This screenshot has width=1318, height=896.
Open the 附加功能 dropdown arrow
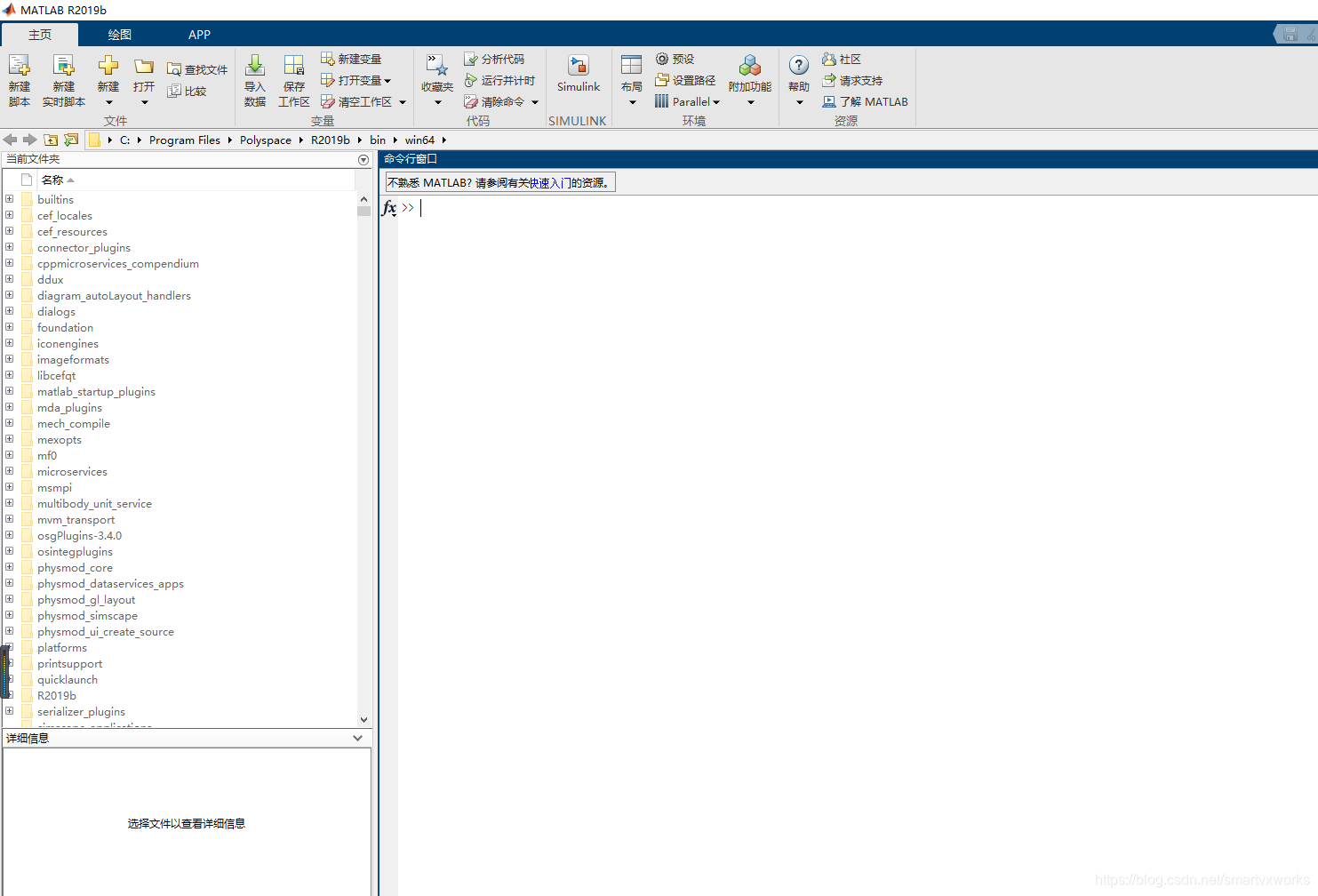pos(750,102)
